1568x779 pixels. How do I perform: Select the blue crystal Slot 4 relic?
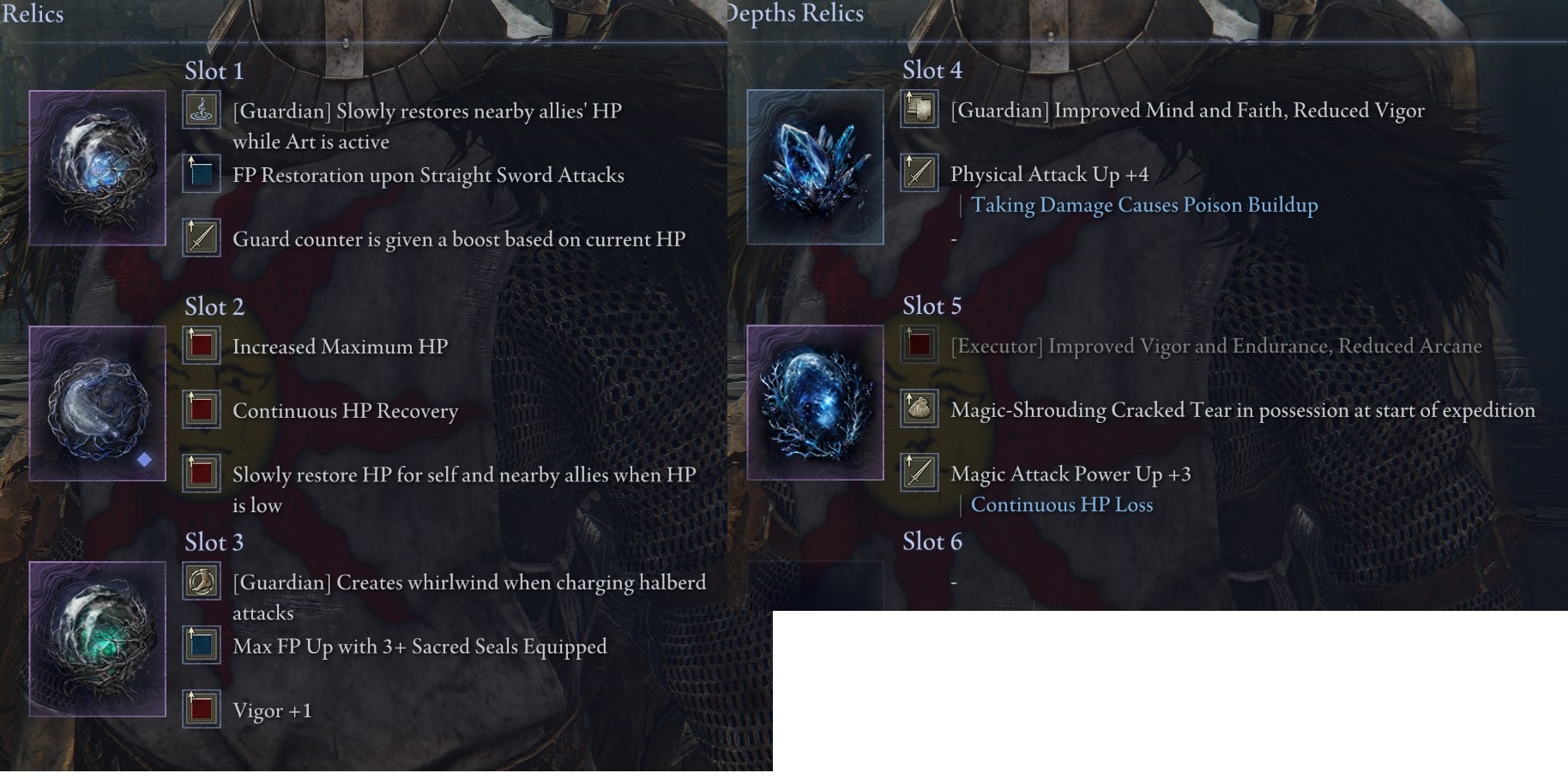816,167
